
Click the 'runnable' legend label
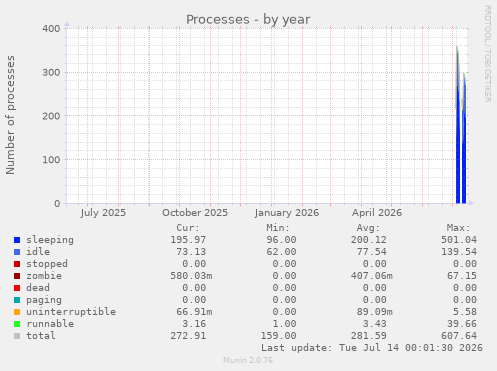click(x=50, y=324)
